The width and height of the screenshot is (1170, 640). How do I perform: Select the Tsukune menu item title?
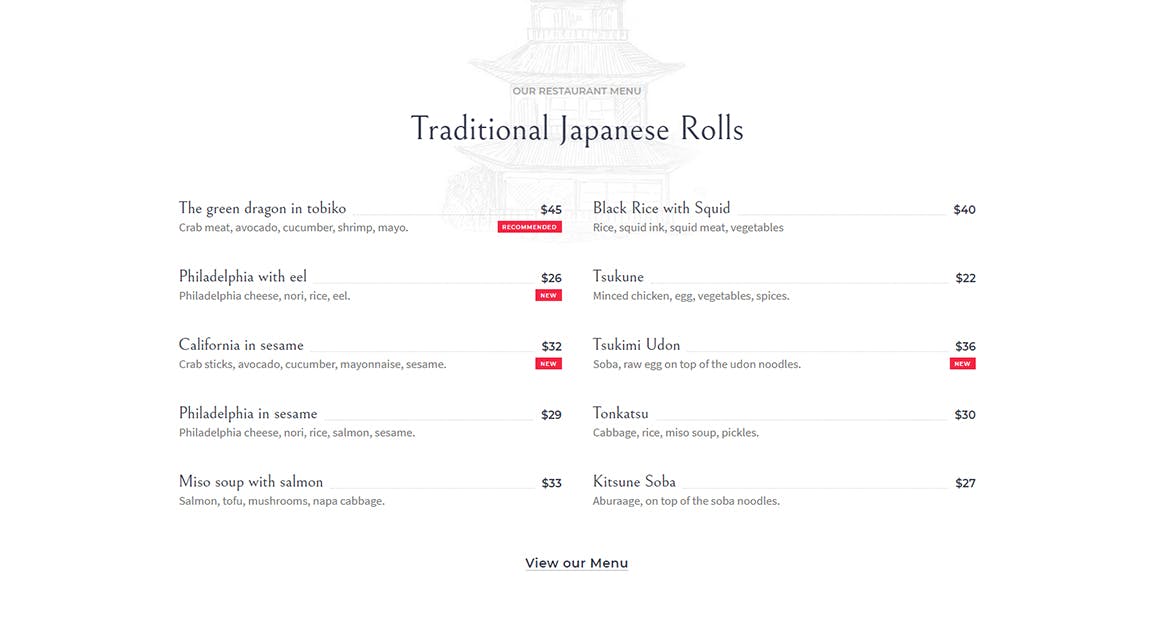click(x=618, y=277)
